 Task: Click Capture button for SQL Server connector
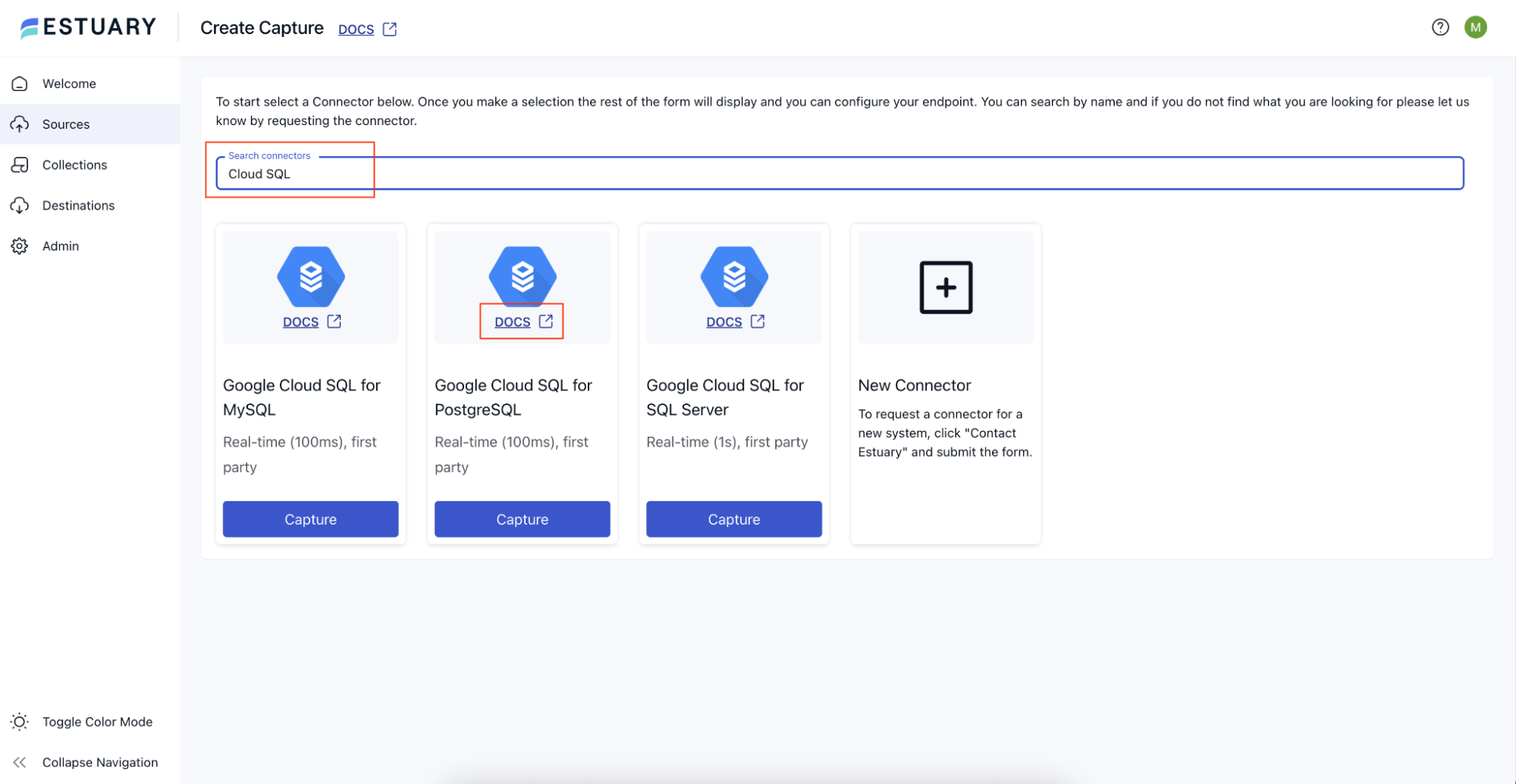click(x=734, y=519)
